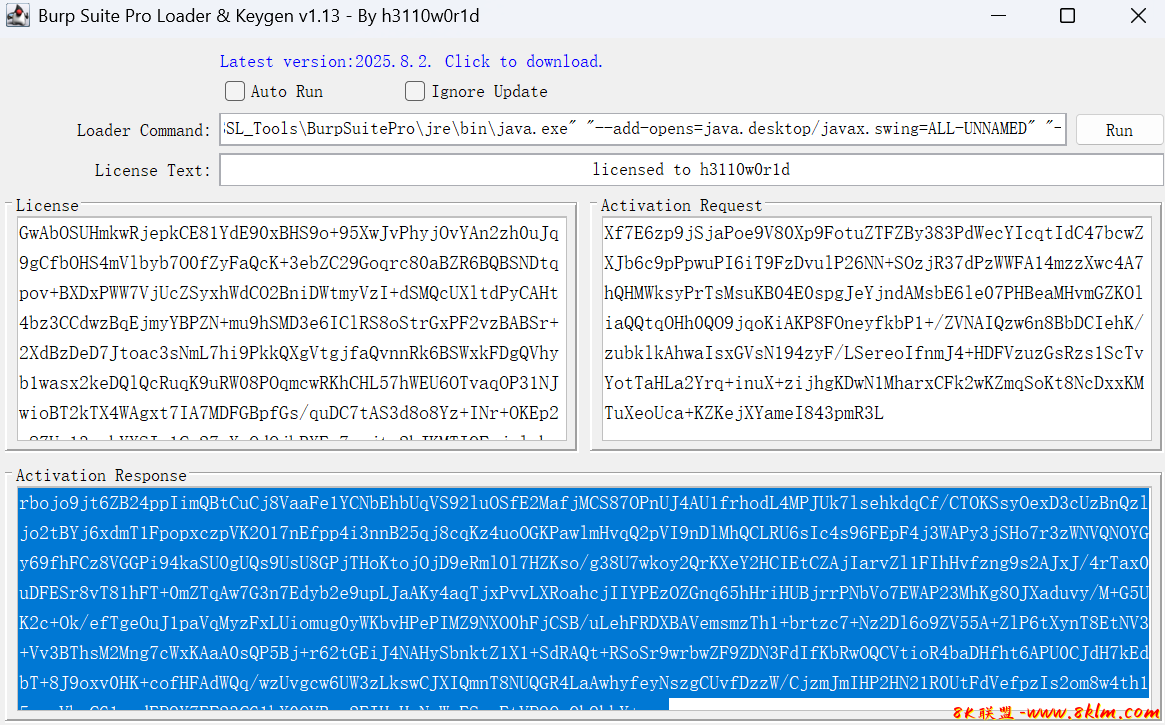
Task: Open the latest version download link
Action: pos(411,62)
